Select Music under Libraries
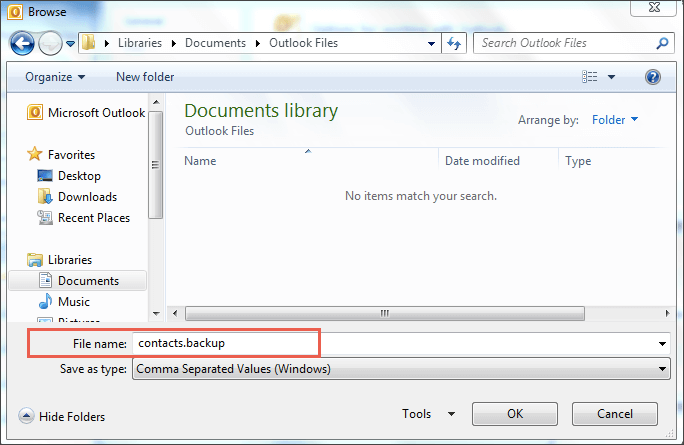The height and width of the screenshot is (445, 684). tap(64, 301)
